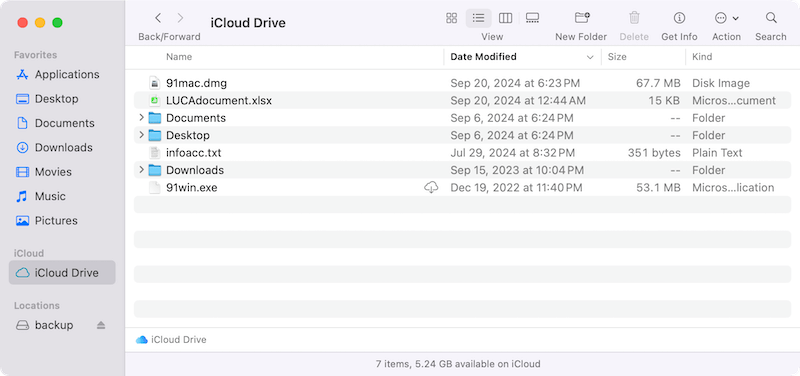Open Pictures in sidebar

point(47,221)
